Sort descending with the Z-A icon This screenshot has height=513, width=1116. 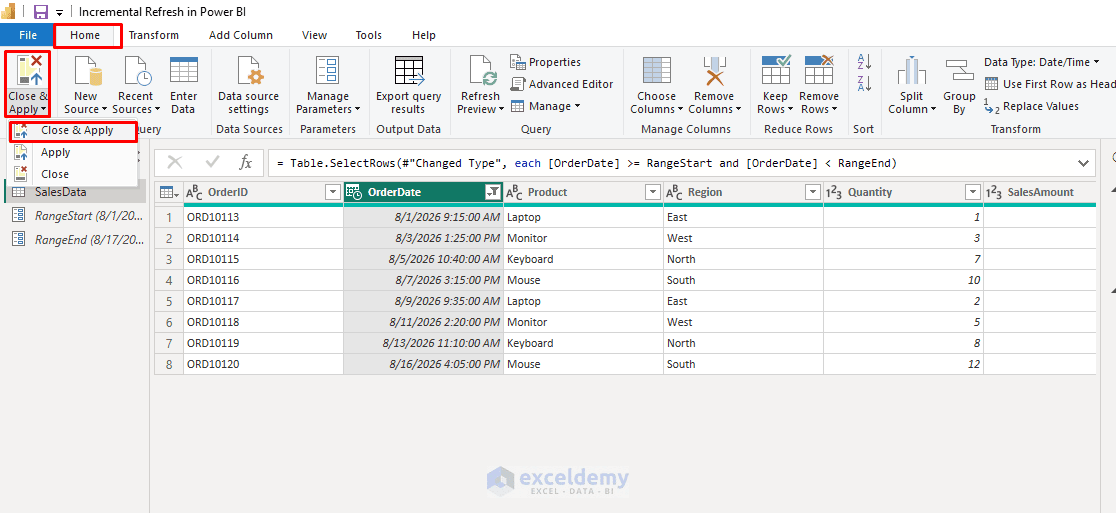(864, 83)
